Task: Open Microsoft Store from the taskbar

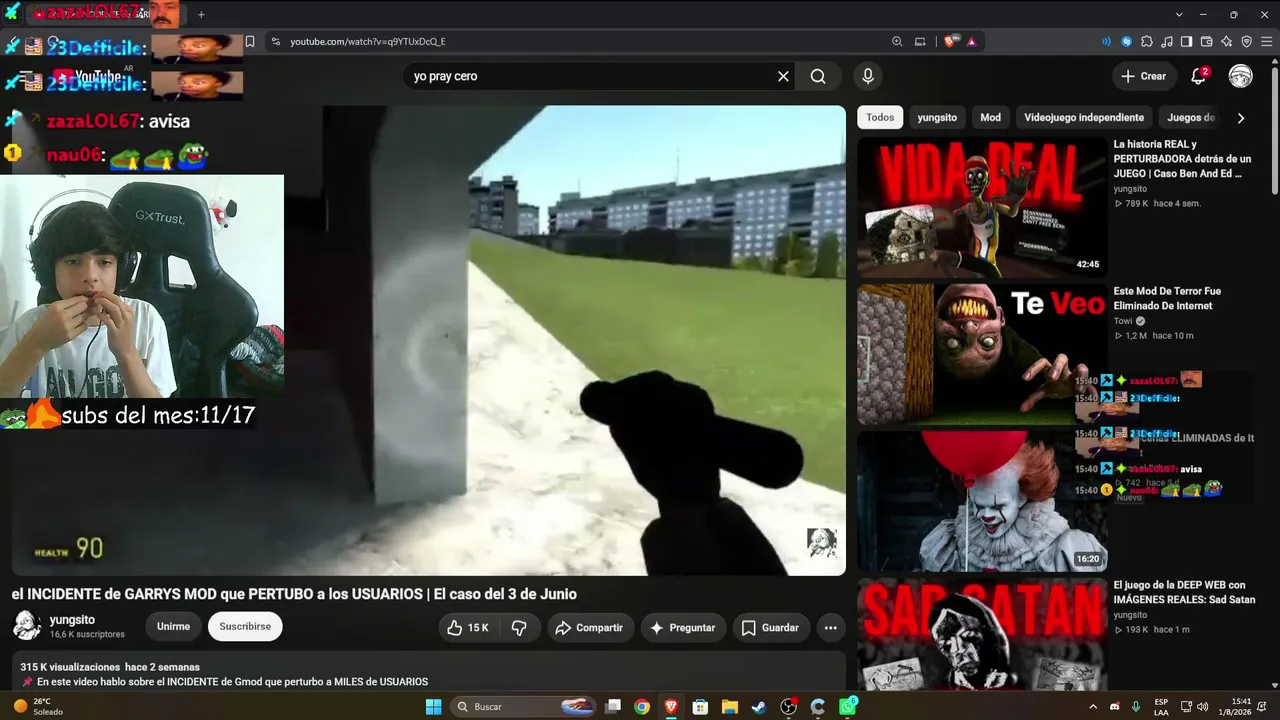Action: click(701, 707)
